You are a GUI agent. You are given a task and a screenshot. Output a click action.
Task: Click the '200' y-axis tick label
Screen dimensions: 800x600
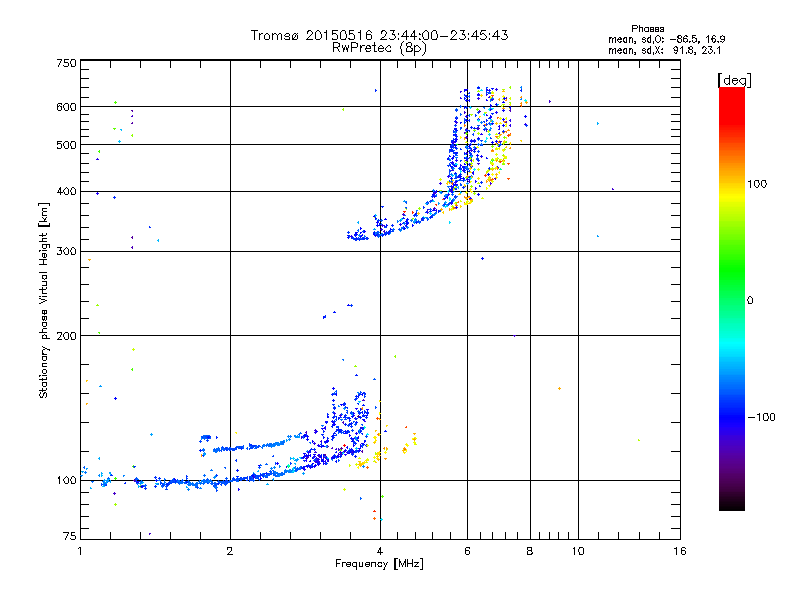[66, 336]
